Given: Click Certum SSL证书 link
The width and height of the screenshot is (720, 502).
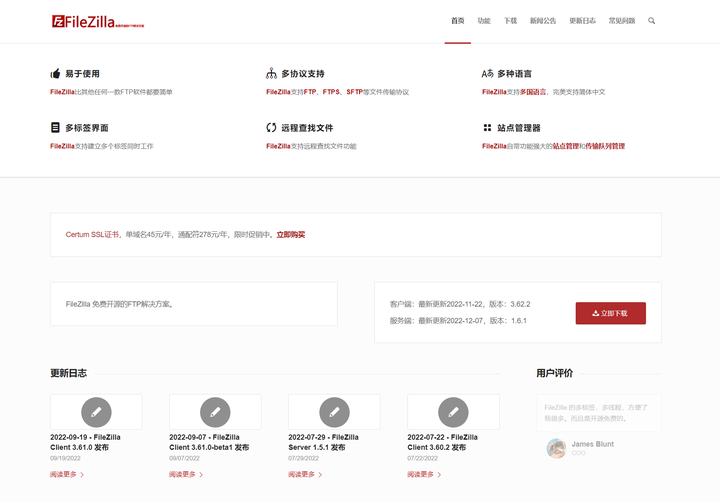Looking at the screenshot, I should pyautogui.click(x=92, y=235).
